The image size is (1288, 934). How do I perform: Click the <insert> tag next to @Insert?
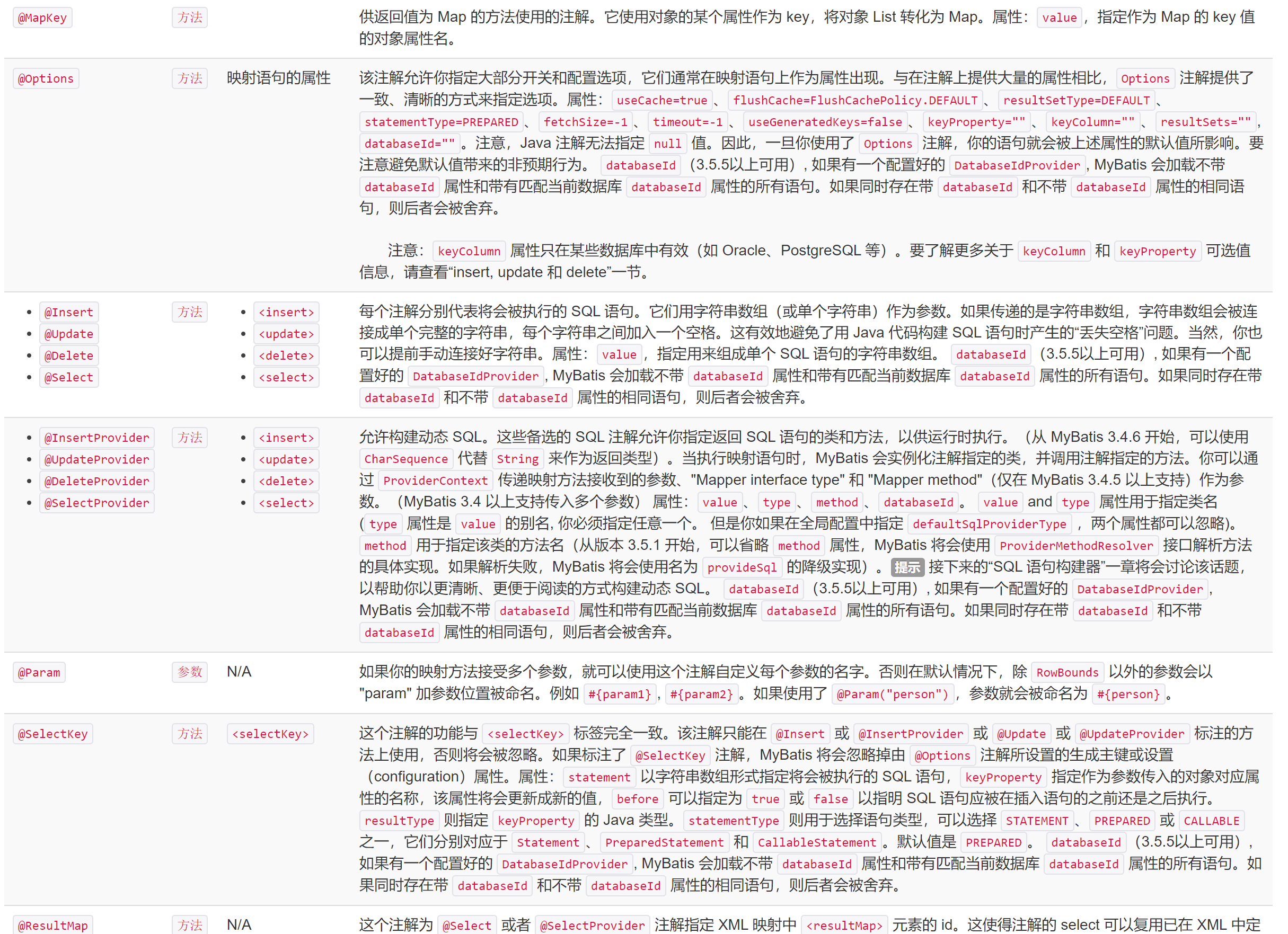coord(286,312)
